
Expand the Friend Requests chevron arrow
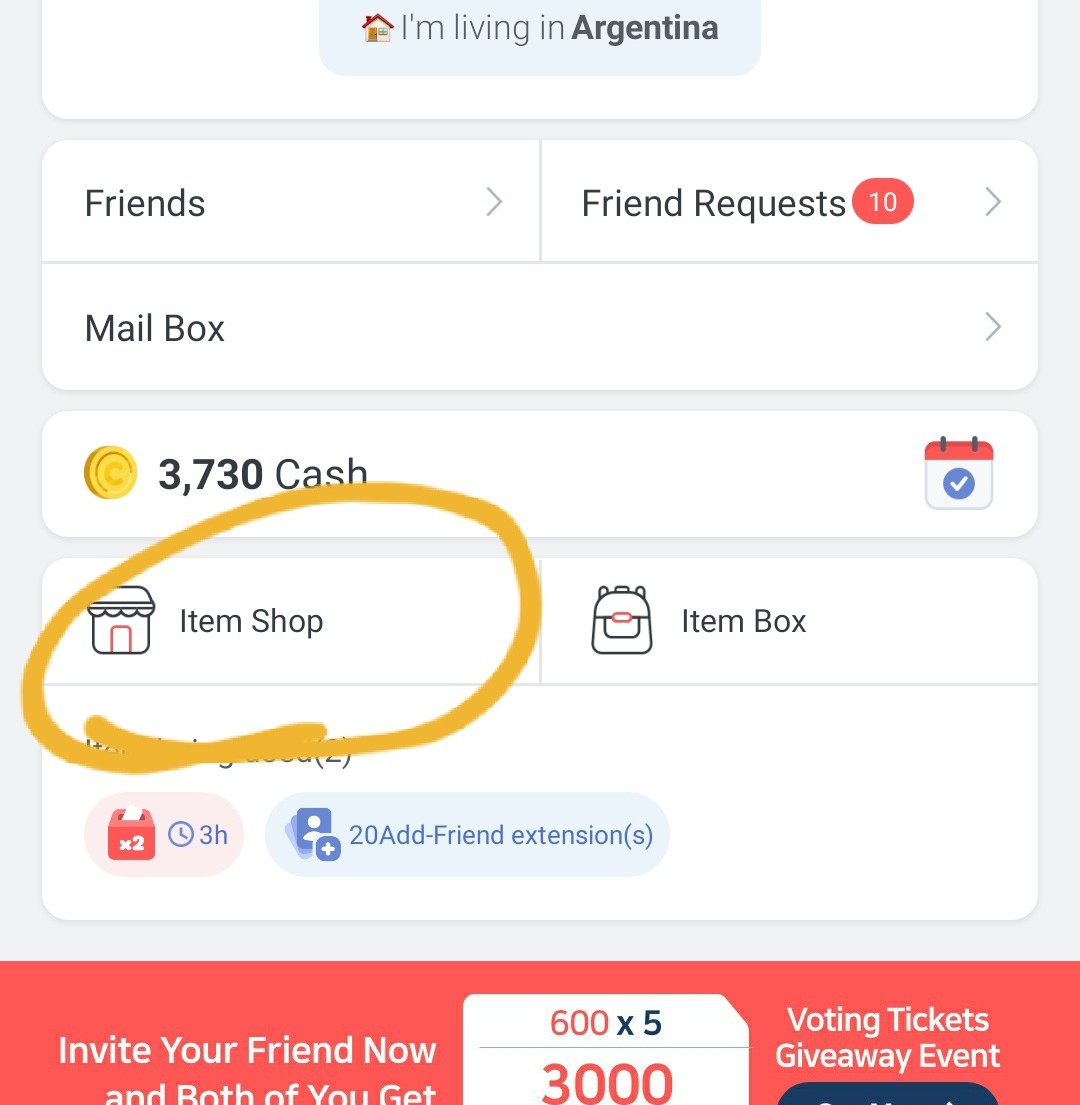pos(992,203)
